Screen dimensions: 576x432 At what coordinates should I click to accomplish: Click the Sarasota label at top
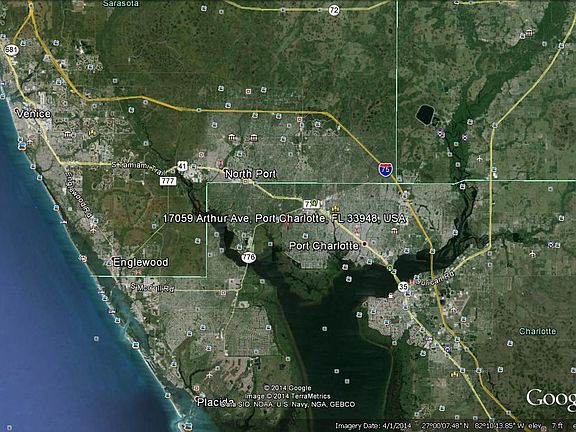[x=121, y=4]
